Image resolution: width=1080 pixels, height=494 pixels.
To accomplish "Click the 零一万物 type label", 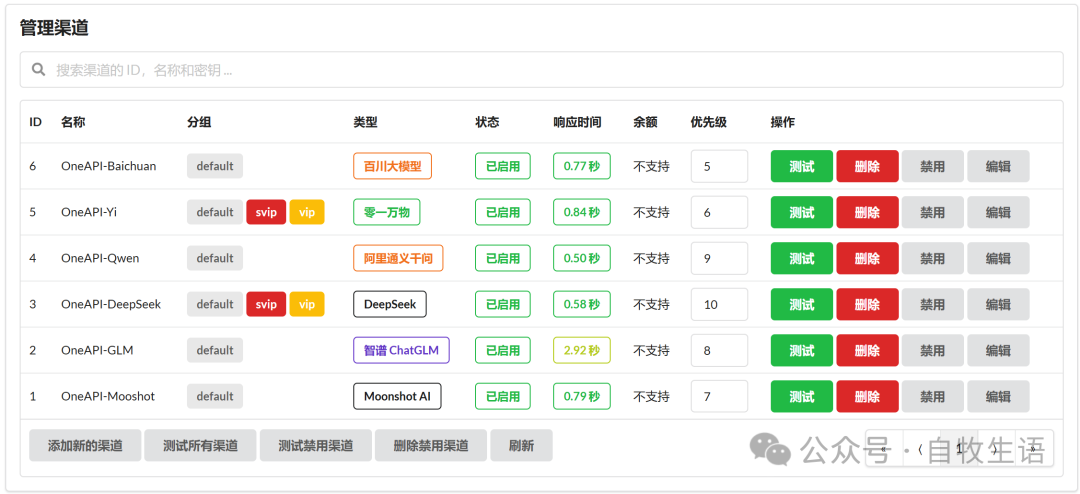I will 386,212.
